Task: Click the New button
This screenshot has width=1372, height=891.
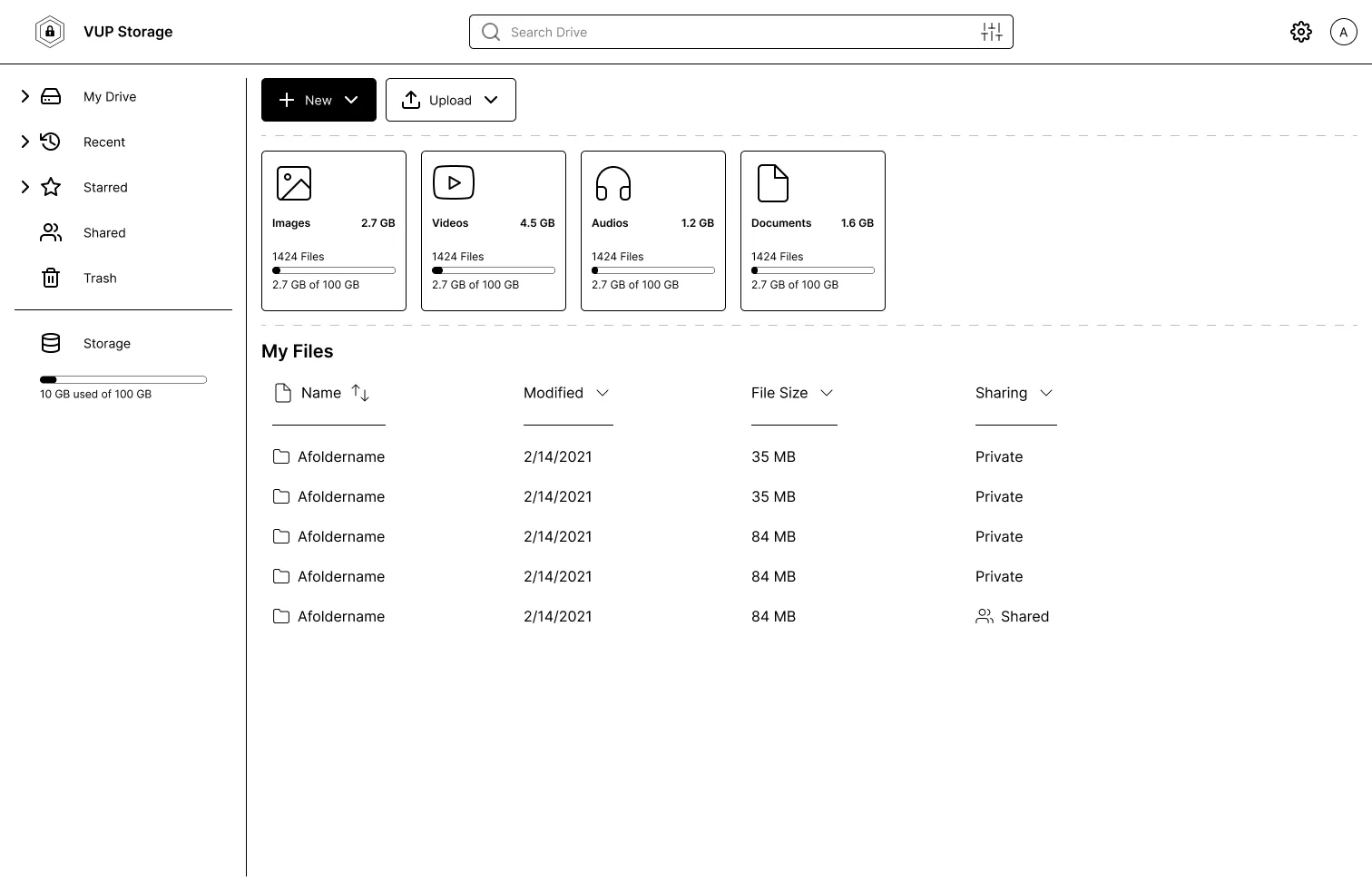Action: 318,100
